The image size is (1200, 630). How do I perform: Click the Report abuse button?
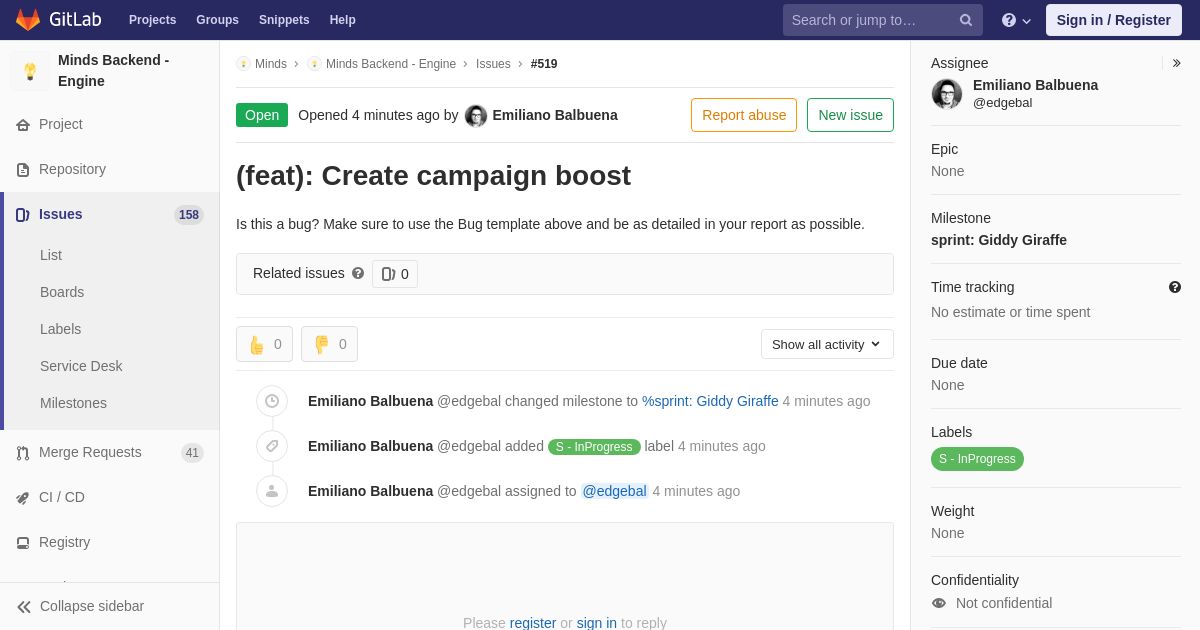[744, 115]
